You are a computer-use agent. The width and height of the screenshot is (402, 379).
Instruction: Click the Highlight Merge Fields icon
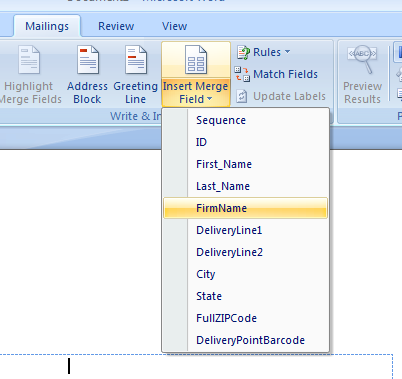point(29,60)
